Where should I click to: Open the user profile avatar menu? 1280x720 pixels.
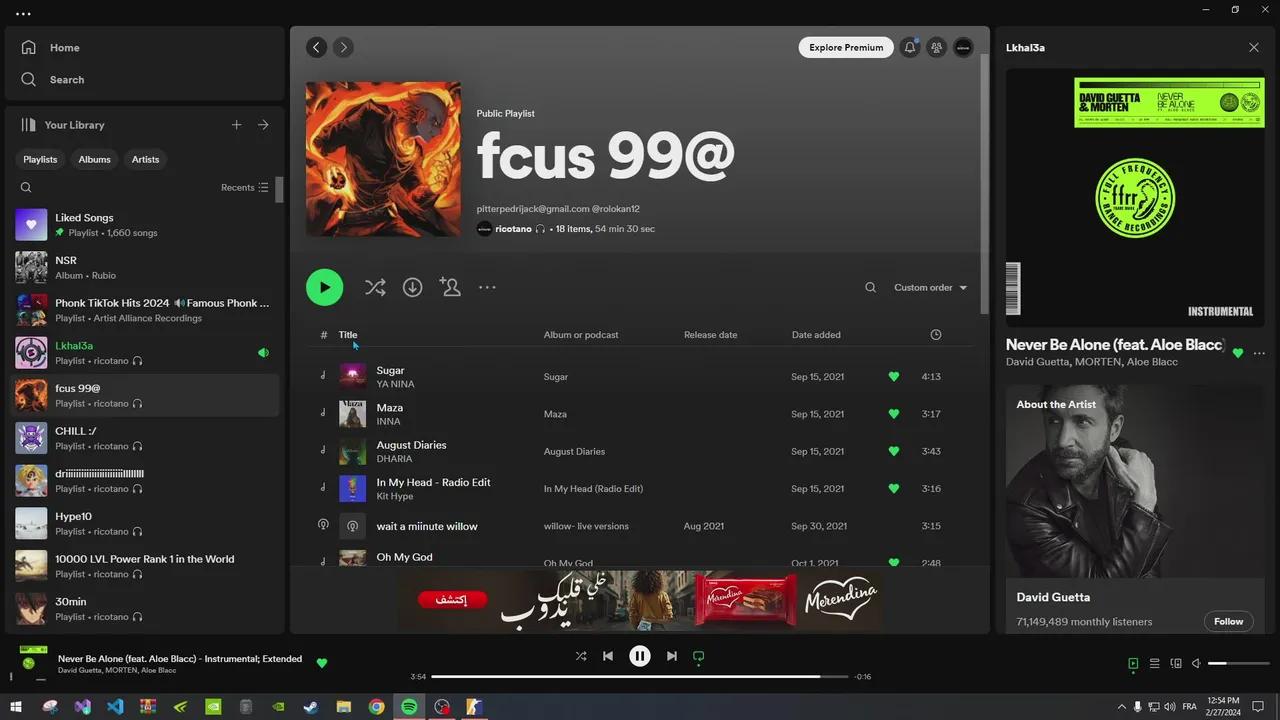coord(963,47)
